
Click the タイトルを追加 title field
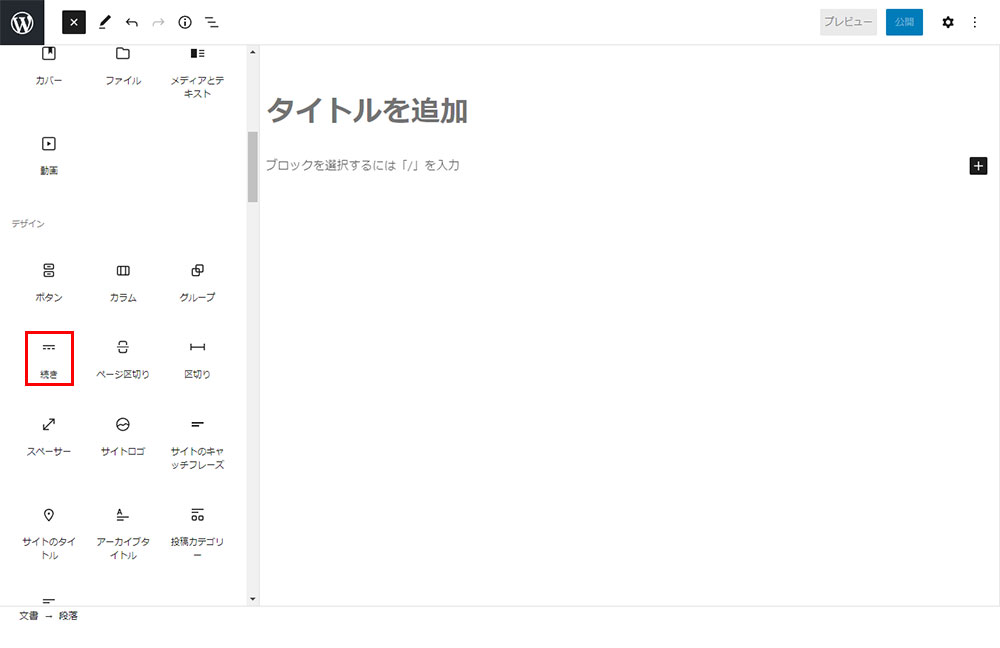pyautogui.click(x=366, y=111)
